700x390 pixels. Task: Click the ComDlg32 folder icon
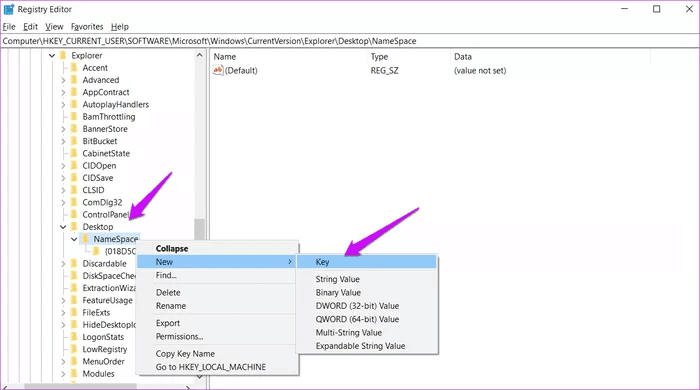[x=74, y=202]
